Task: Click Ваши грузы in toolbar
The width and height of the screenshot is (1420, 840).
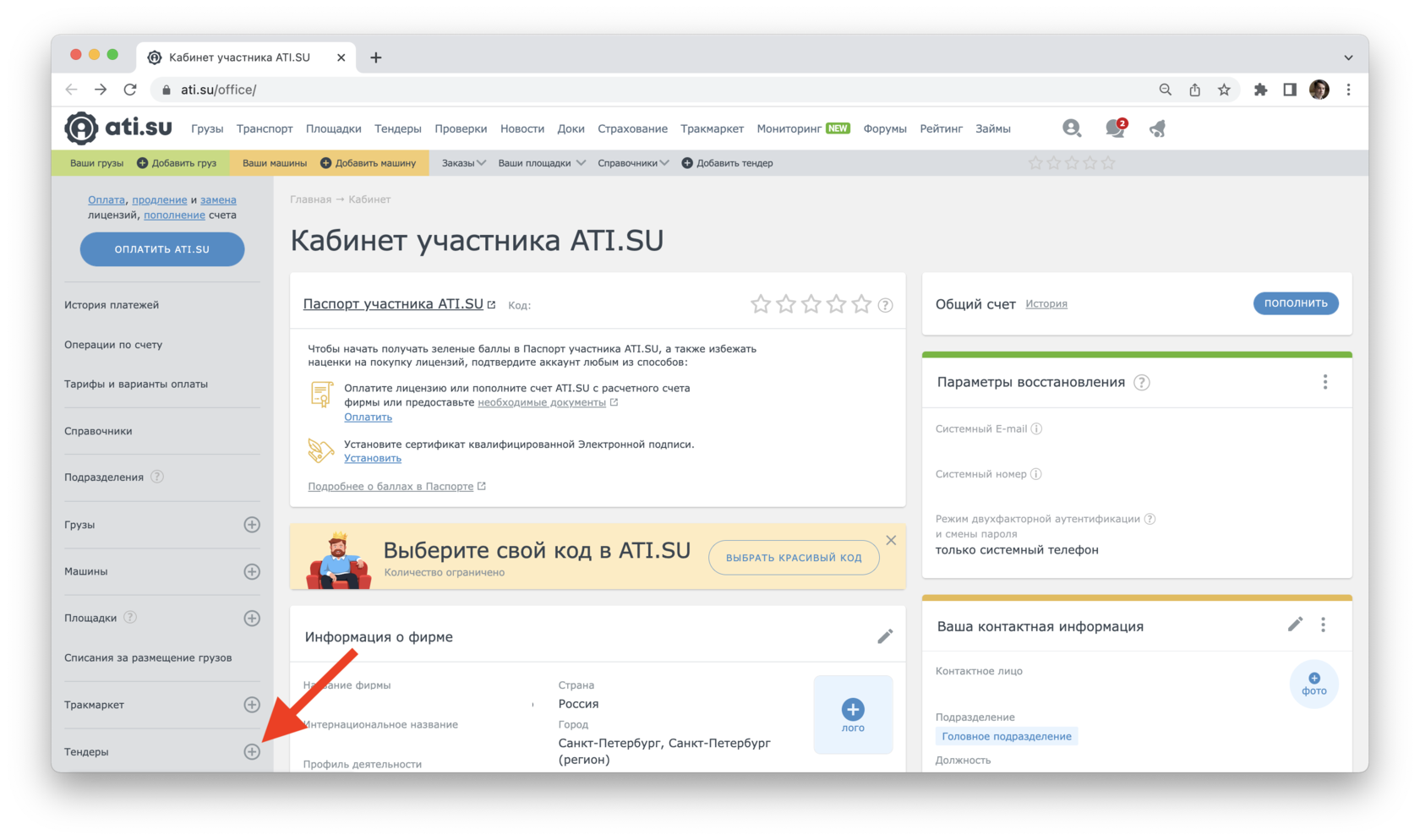Action: tap(96, 163)
